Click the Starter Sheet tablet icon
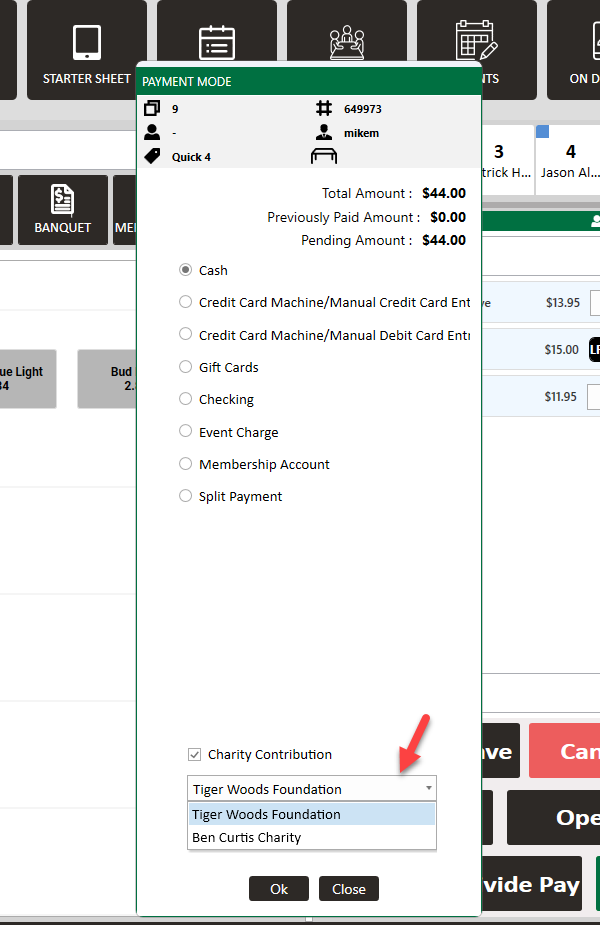The image size is (600, 925). (86, 43)
